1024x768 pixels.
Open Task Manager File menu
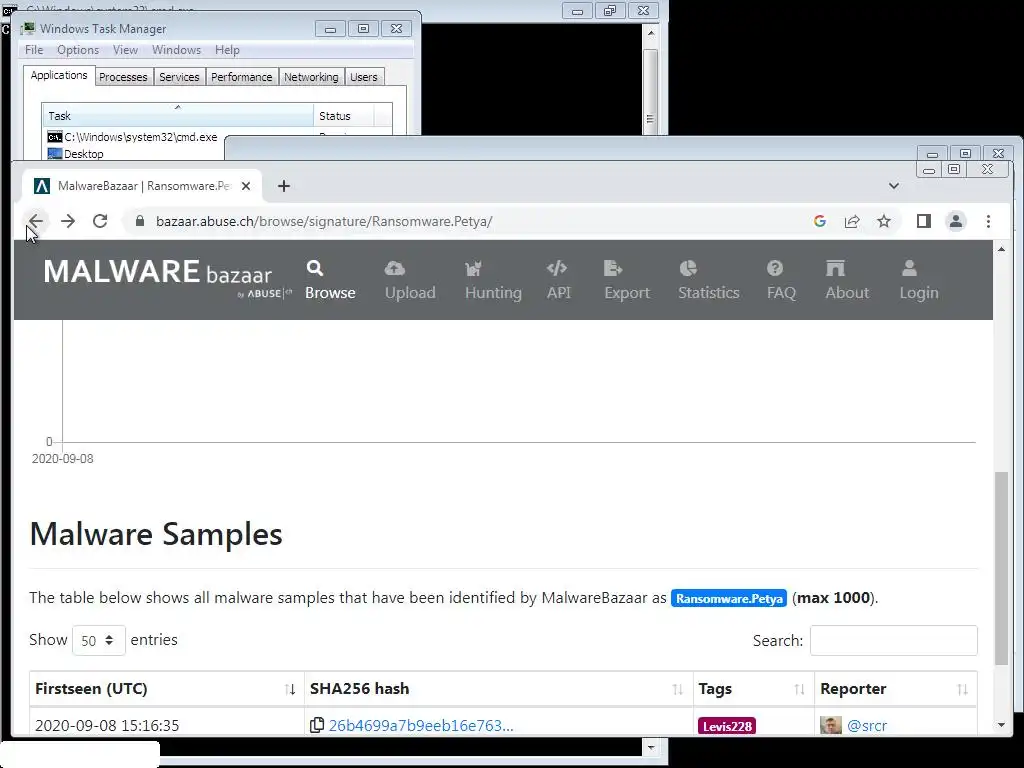[34, 50]
